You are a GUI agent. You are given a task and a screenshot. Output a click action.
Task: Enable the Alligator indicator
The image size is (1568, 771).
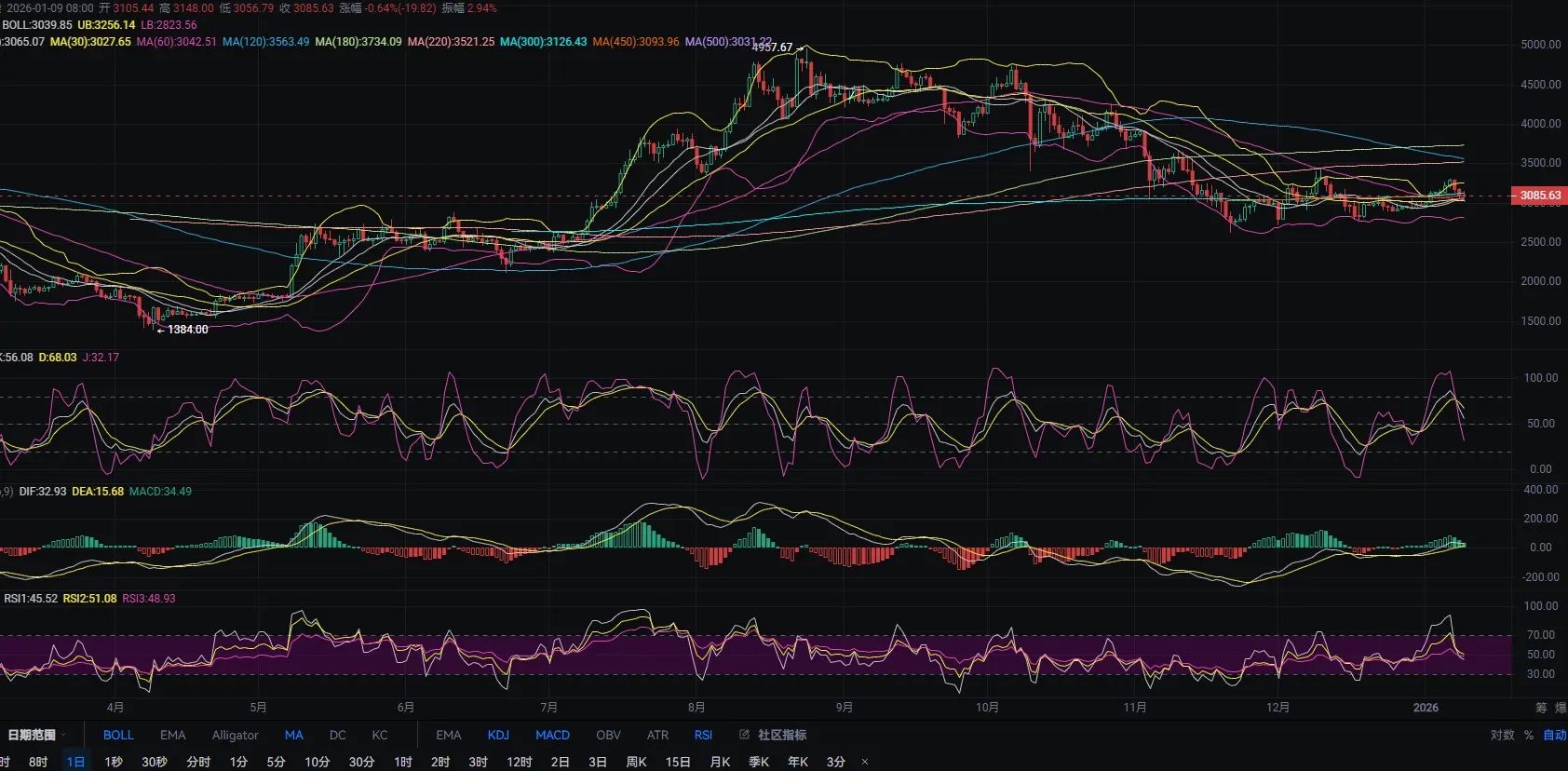(235, 735)
